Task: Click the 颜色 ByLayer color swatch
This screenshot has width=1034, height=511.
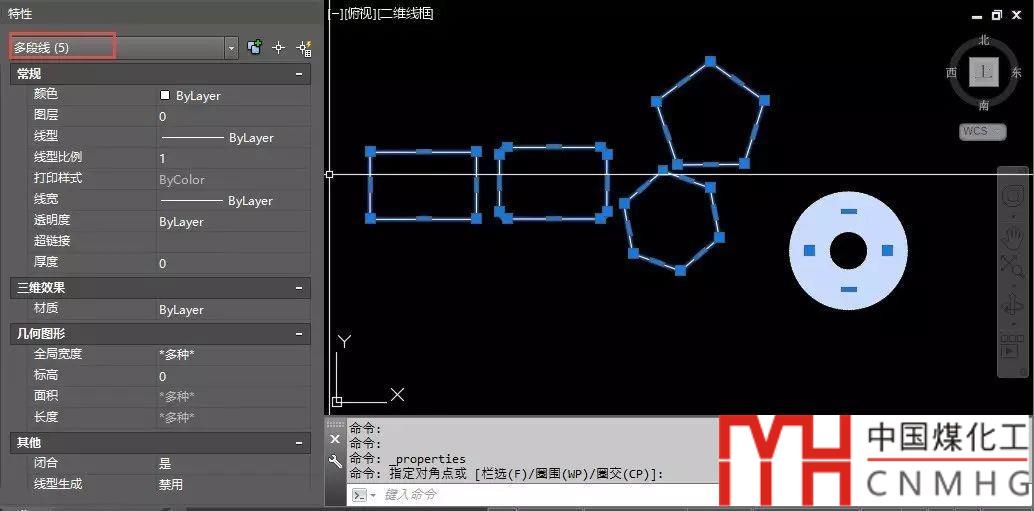Action: (x=165, y=95)
